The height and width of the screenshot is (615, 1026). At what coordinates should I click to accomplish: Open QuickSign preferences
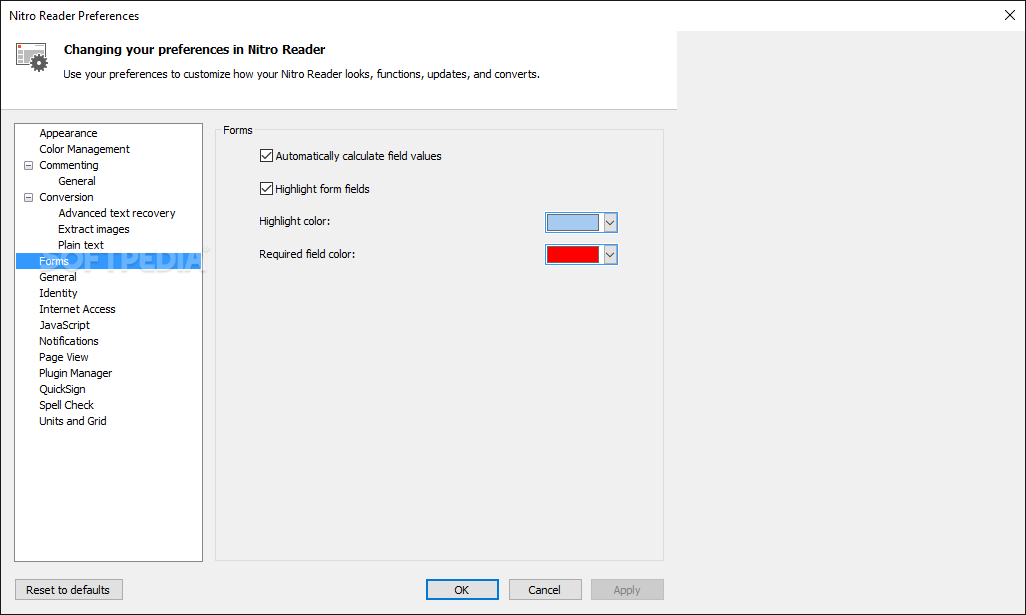point(62,389)
